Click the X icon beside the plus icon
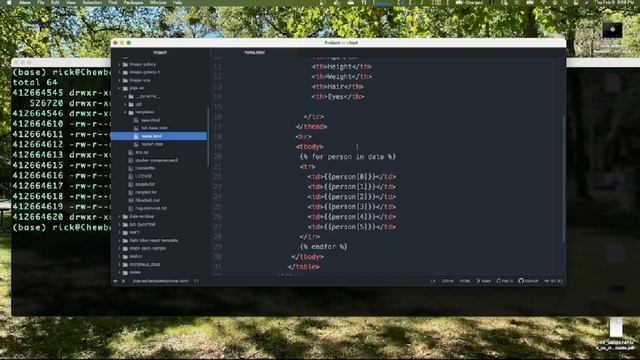Viewport: 640px width, 360px height. click(123, 281)
